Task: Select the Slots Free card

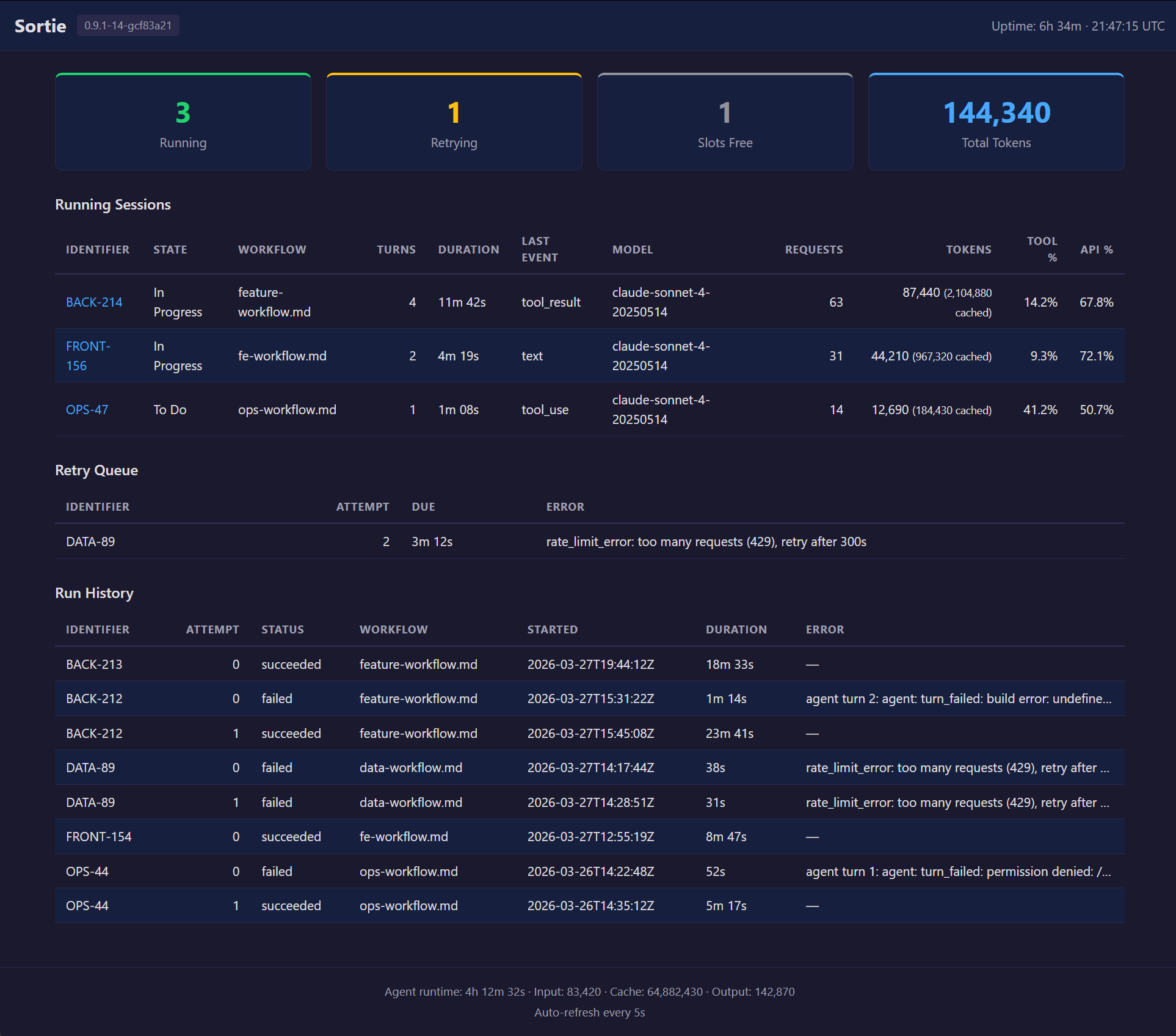Action: click(725, 122)
